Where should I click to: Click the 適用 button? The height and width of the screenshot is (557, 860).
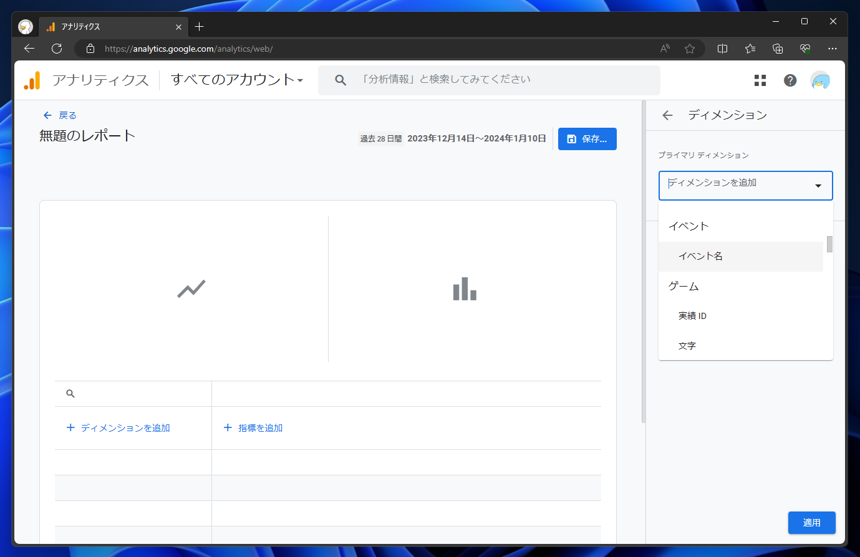point(812,522)
